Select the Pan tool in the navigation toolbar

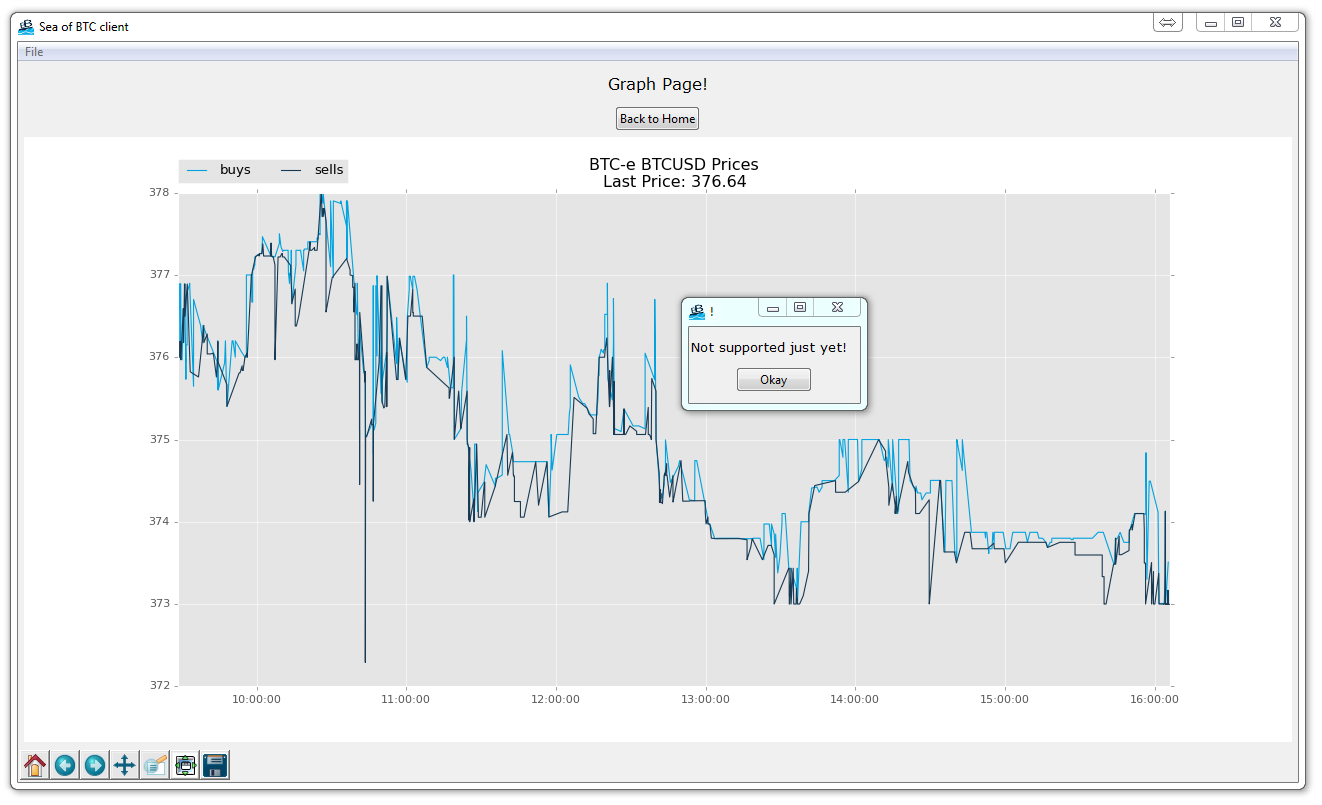click(124, 764)
